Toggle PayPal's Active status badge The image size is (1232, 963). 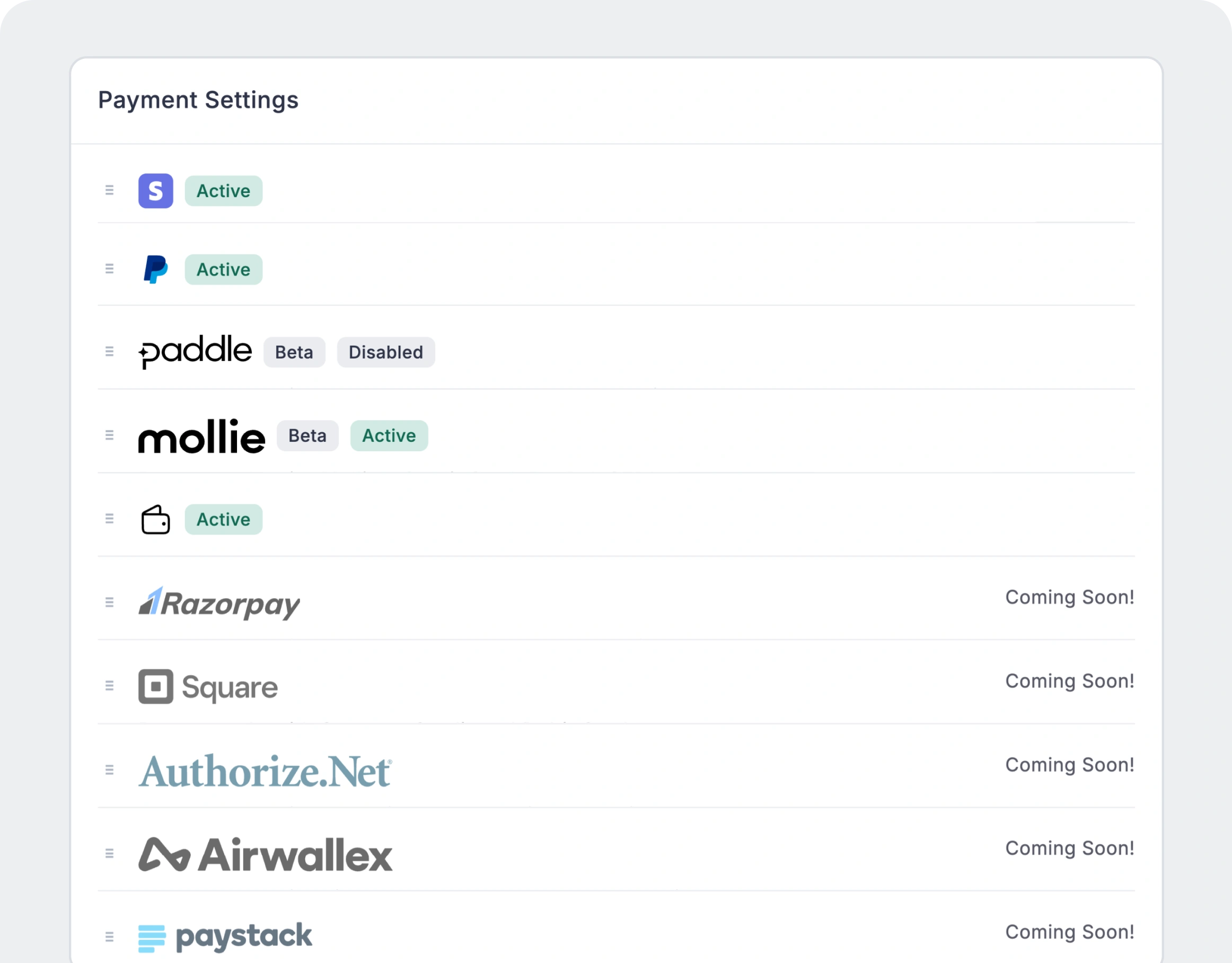click(223, 270)
